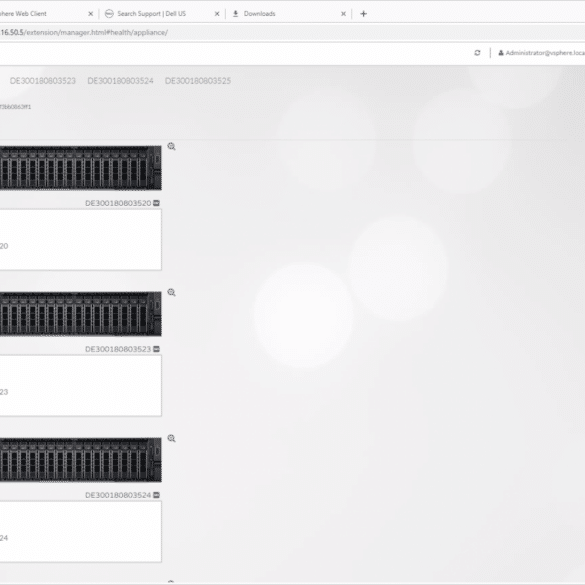Click the DE300180803524 label under the third server
The width and height of the screenshot is (585, 585).
[x=118, y=495]
